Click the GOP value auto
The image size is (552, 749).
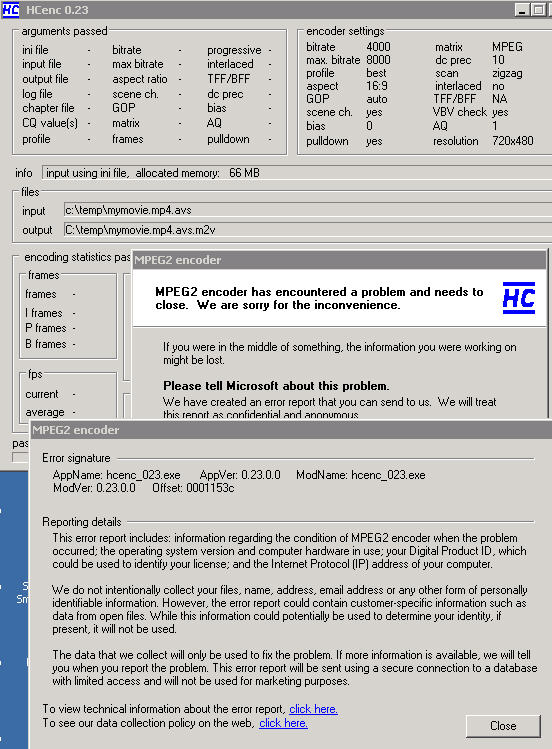pos(377,99)
